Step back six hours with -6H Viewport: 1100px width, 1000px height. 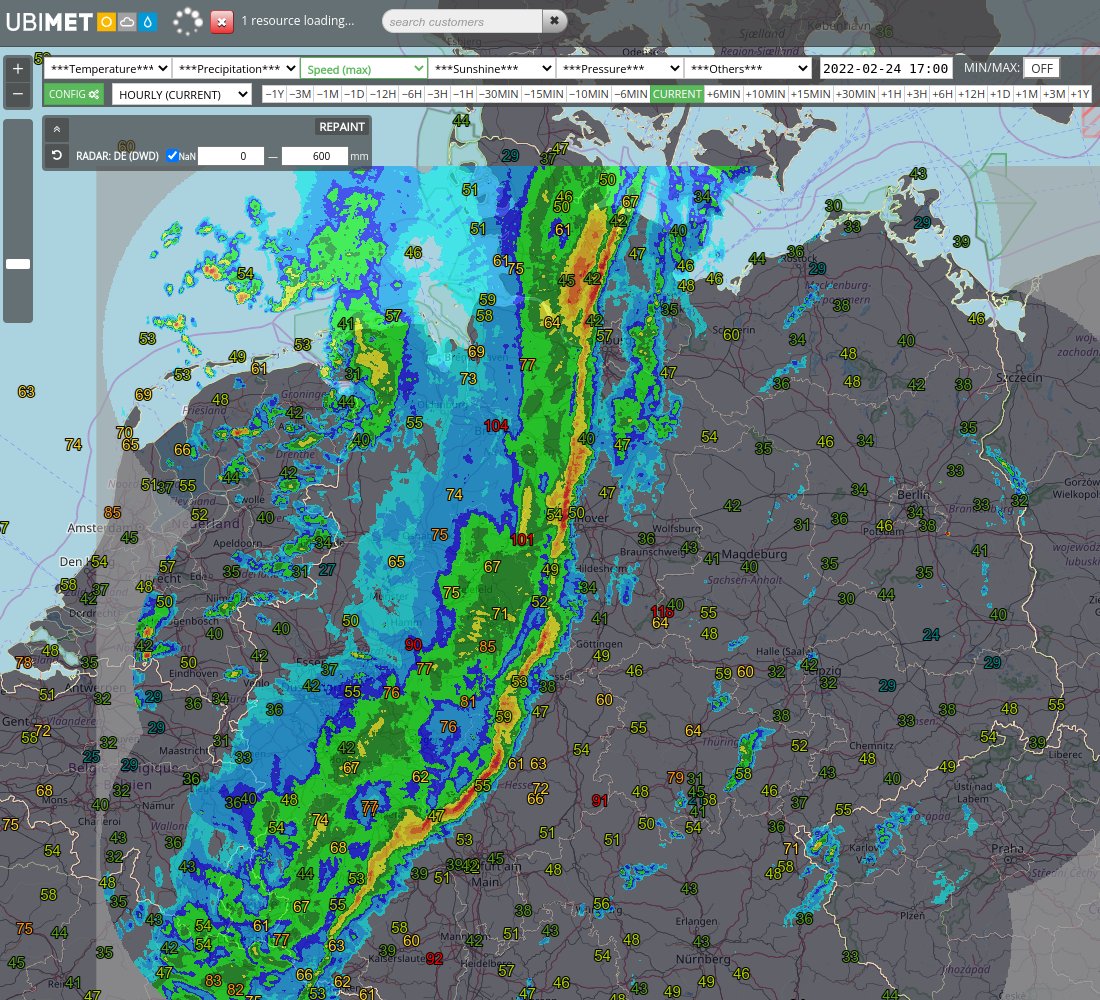412,94
